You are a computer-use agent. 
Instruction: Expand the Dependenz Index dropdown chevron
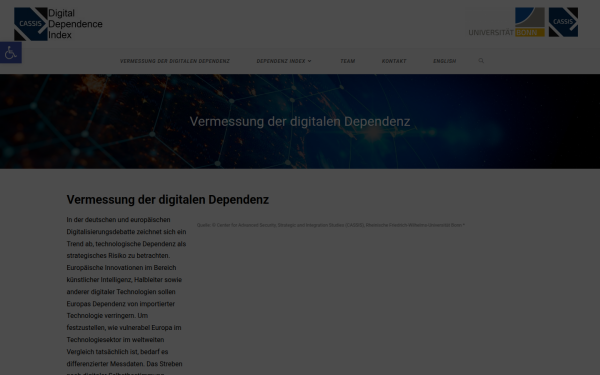(x=310, y=61)
